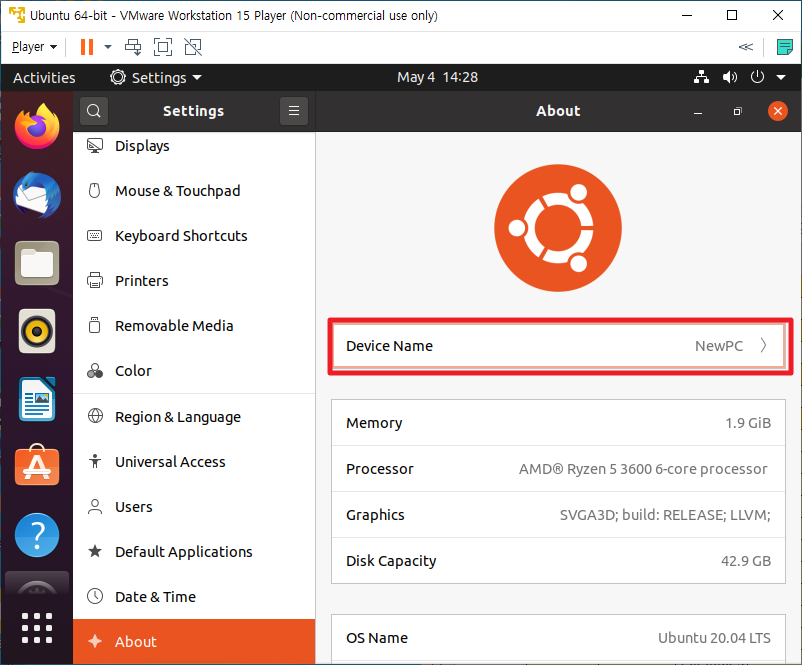
Task: Click the Graphics SVGA3D row
Action: pyautogui.click(x=559, y=515)
